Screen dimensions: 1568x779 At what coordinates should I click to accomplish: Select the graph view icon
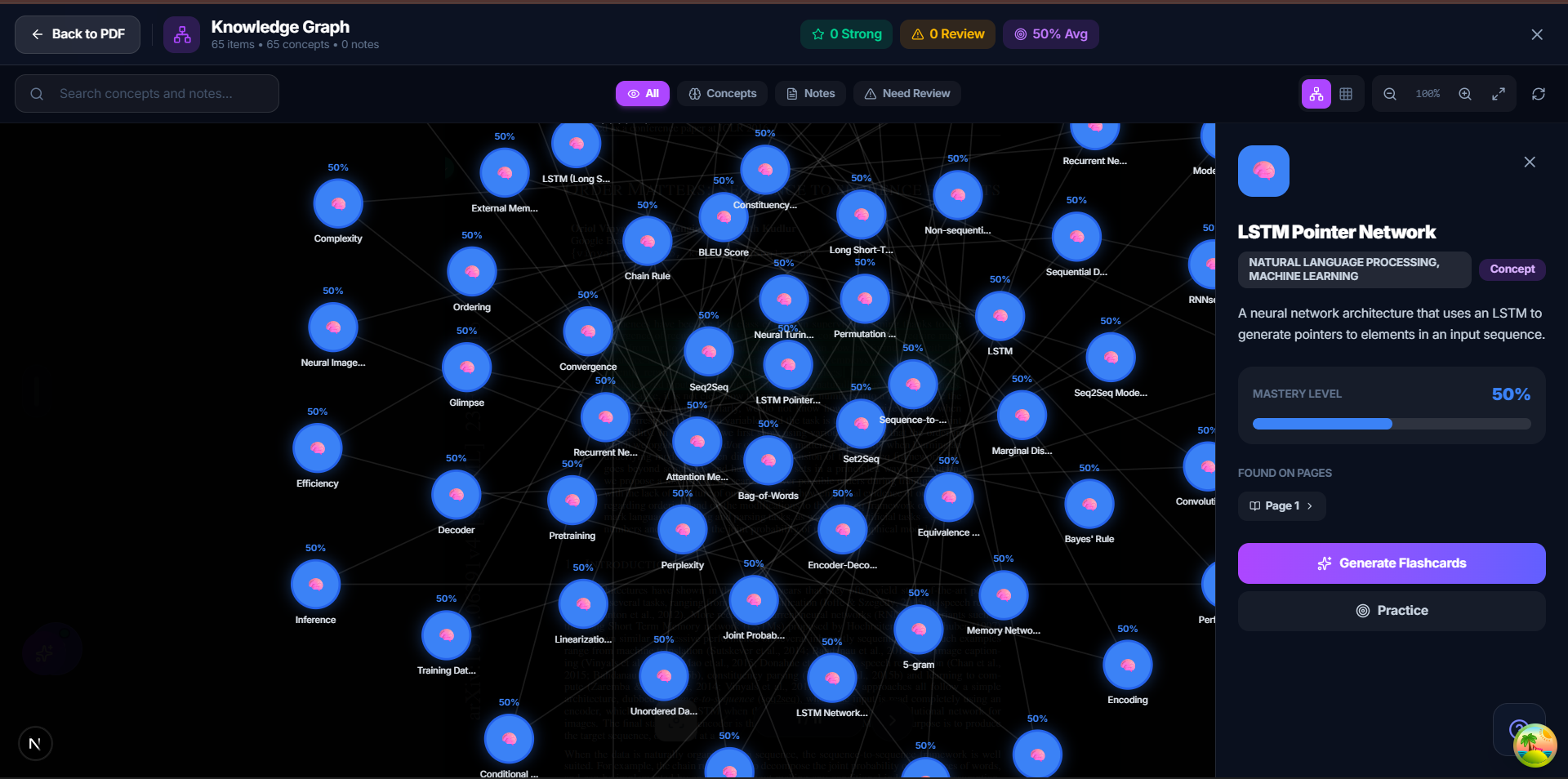(1315, 93)
